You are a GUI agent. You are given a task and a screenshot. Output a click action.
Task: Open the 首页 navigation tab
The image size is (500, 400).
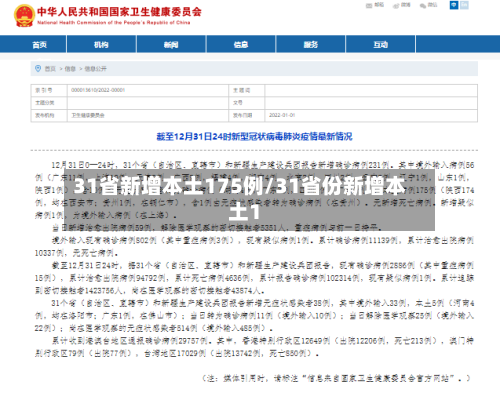point(39,45)
